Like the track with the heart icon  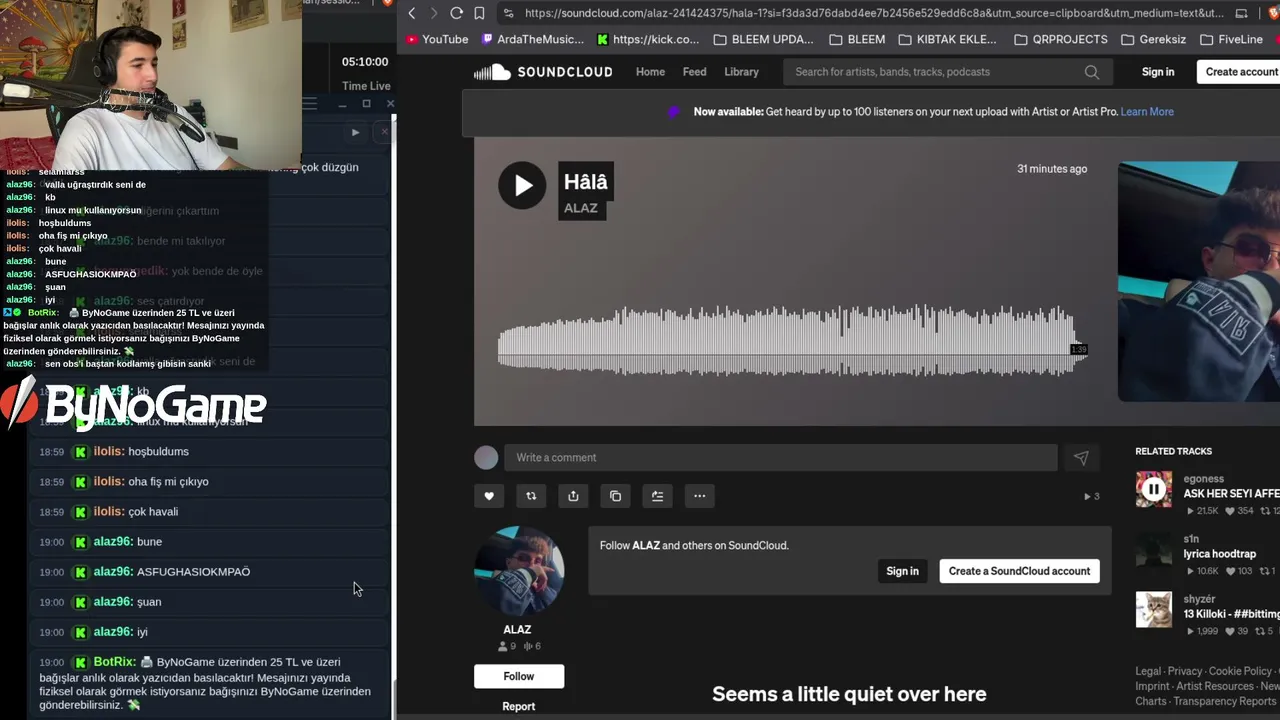pos(489,496)
